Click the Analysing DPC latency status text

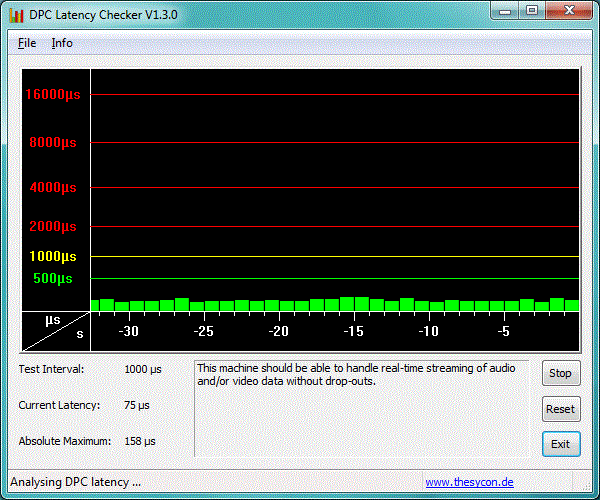pos(75,482)
